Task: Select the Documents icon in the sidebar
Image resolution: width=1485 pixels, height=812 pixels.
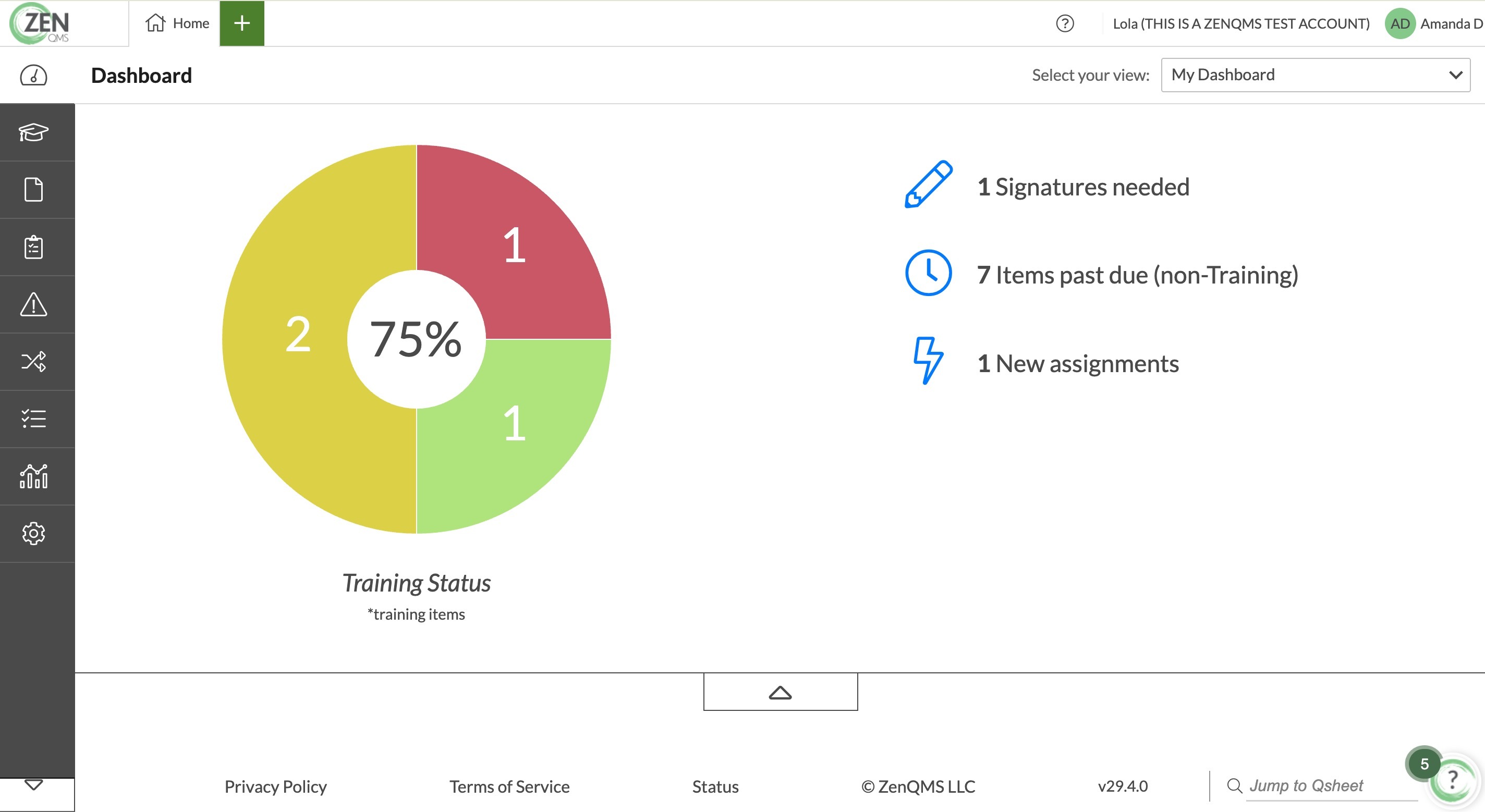Action: point(34,189)
